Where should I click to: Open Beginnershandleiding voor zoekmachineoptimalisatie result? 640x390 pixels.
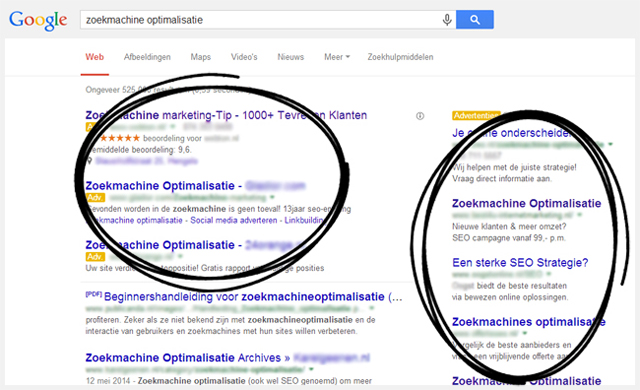coord(244,297)
